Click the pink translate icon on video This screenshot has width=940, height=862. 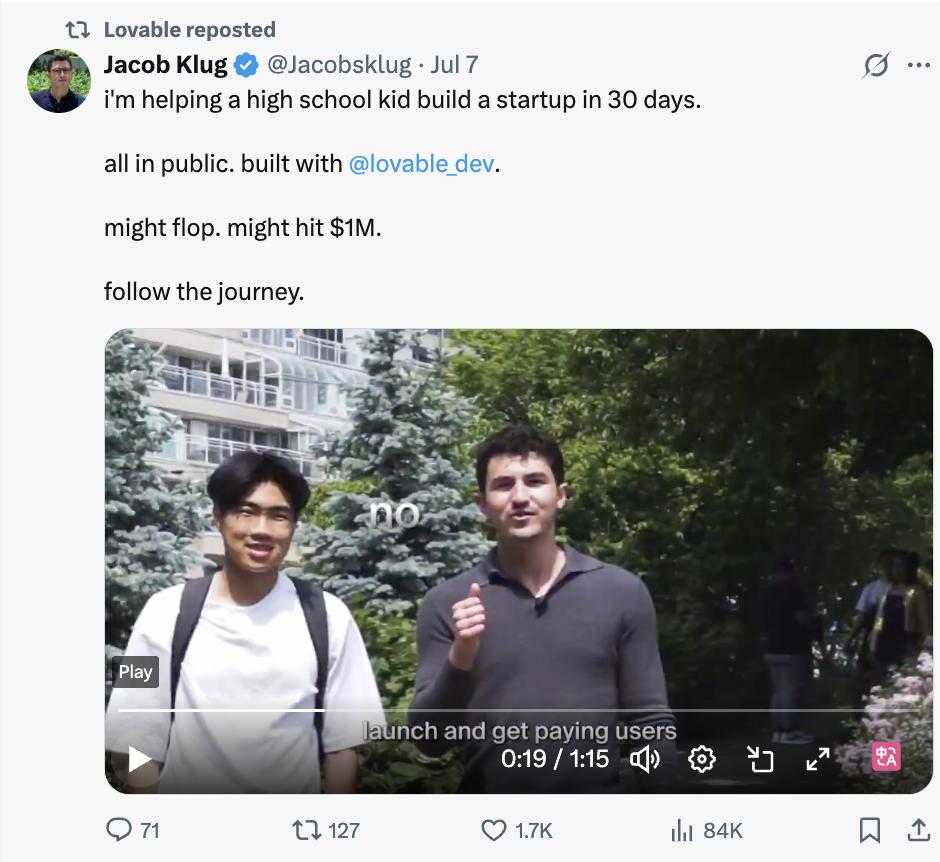tap(886, 757)
